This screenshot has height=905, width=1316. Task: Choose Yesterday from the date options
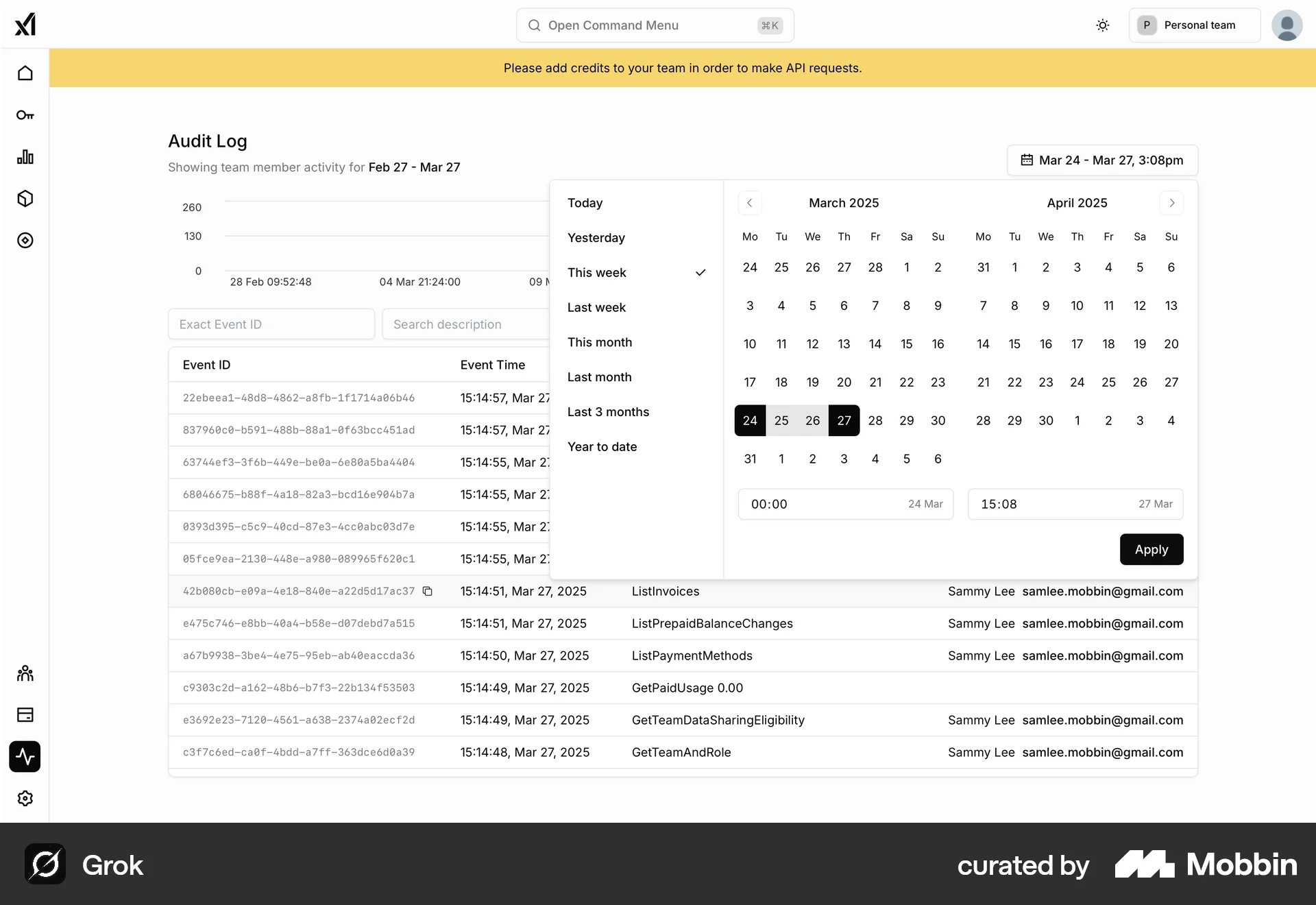pyautogui.click(x=596, y=237)
